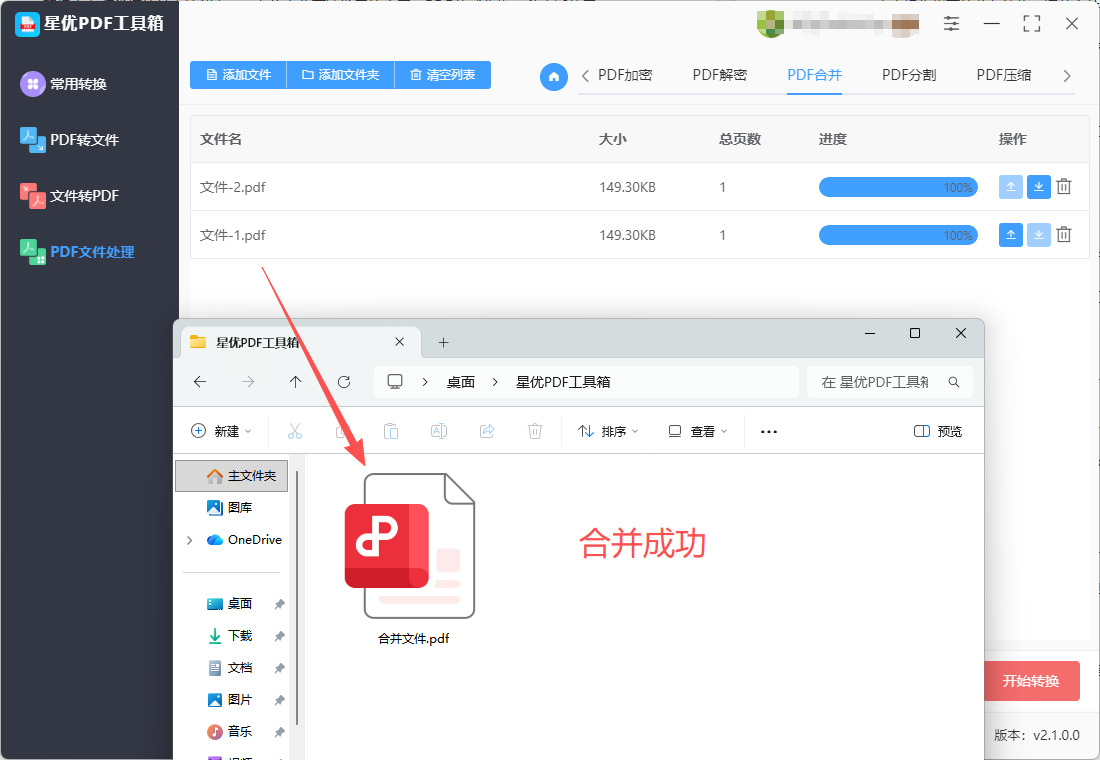
Task: Open PDF转文件 sidebar section
Action: [69, 140]
